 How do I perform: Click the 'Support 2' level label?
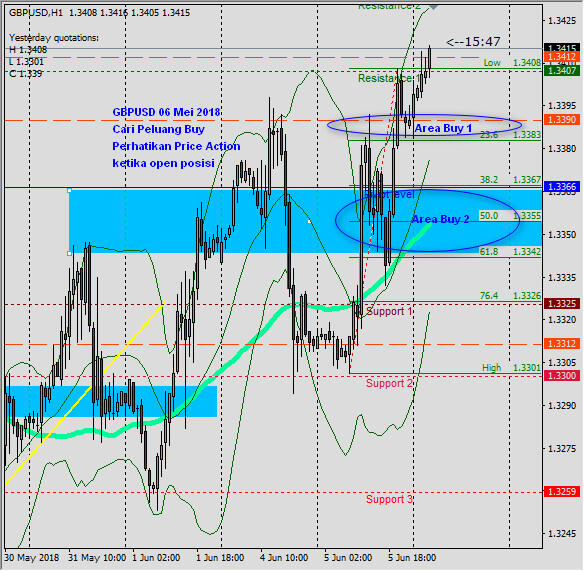coord(389,383)
